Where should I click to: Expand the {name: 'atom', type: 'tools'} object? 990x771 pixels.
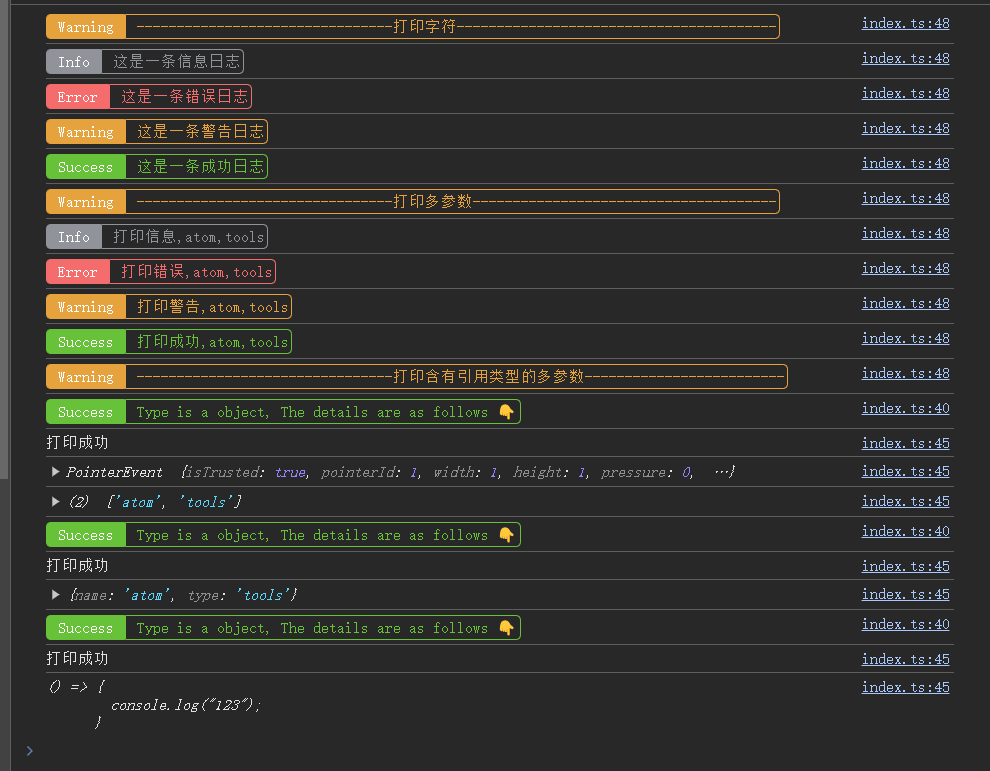(56, 595)
